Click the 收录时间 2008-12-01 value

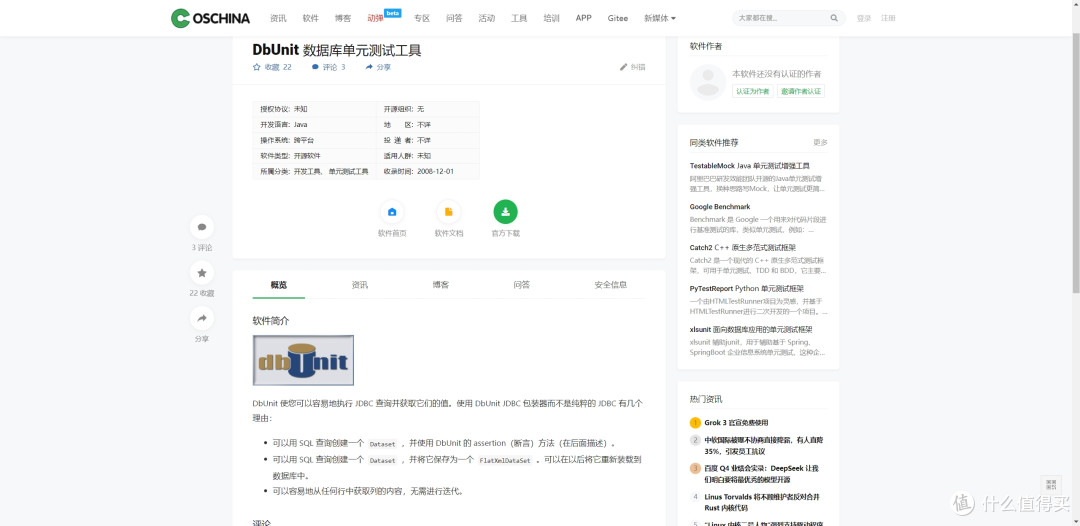pyautogui.click(x=435, y=171)
